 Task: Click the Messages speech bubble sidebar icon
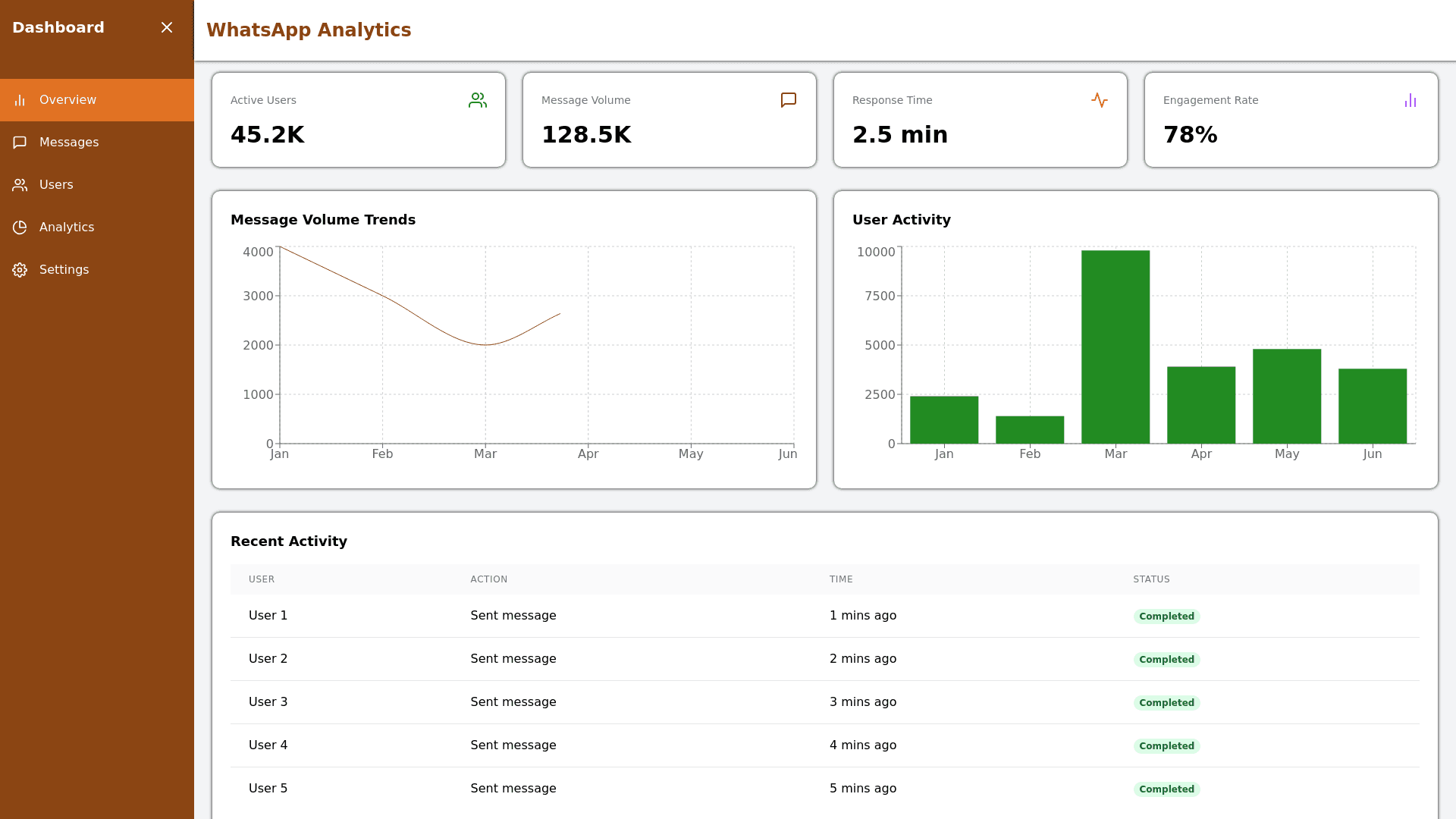[20, 143]
